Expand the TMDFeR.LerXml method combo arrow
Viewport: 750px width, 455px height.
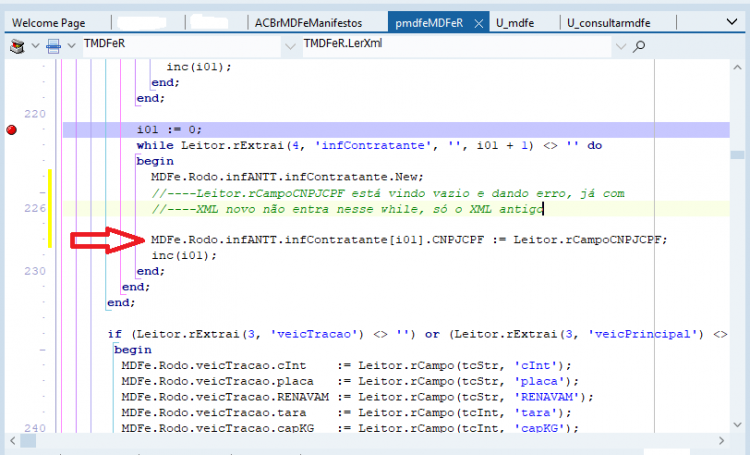[x=620, y=46]
